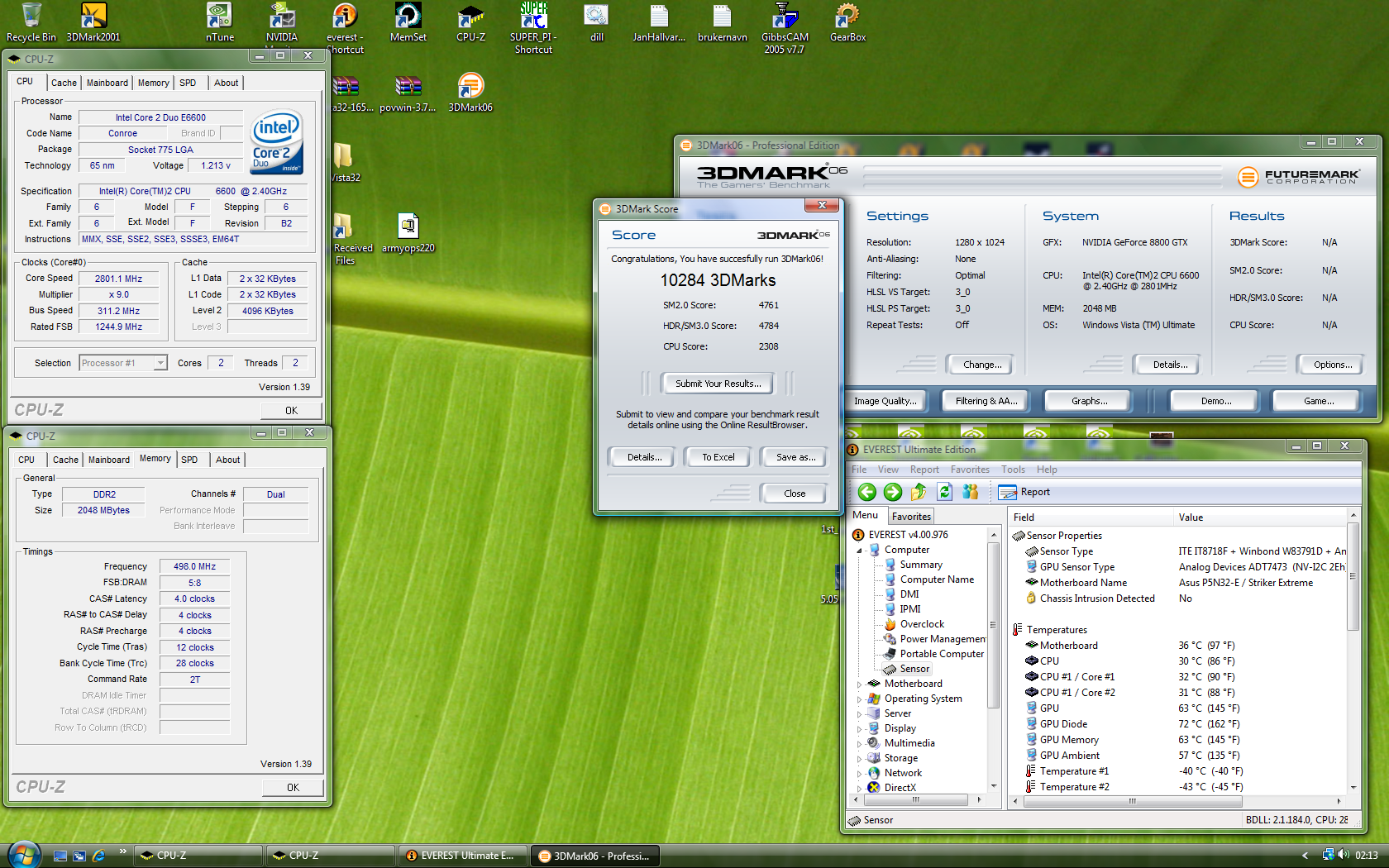
Task: Expand the Display tree node
Action: coord(860,728)
